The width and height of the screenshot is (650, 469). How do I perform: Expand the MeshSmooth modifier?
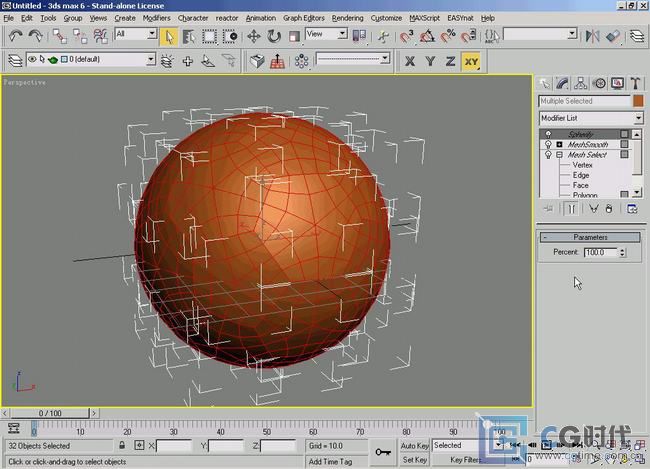[559, 144]
